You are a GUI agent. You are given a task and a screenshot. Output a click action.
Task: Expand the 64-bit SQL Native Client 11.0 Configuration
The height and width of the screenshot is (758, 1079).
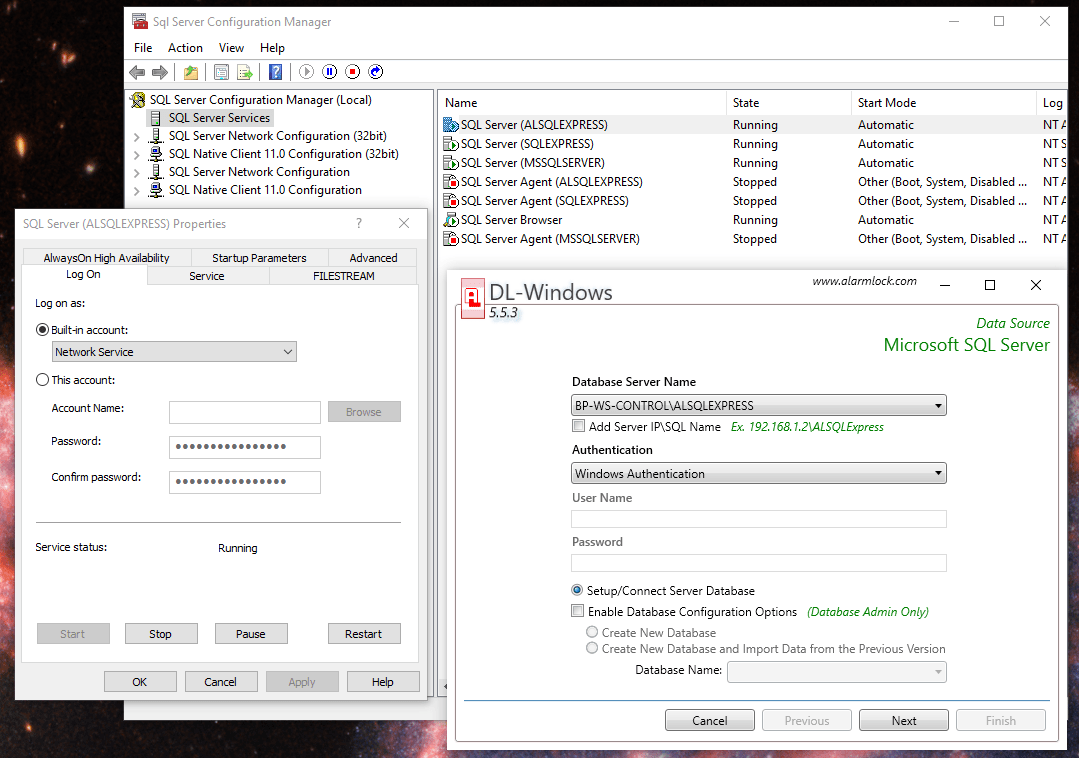[136, 191]
